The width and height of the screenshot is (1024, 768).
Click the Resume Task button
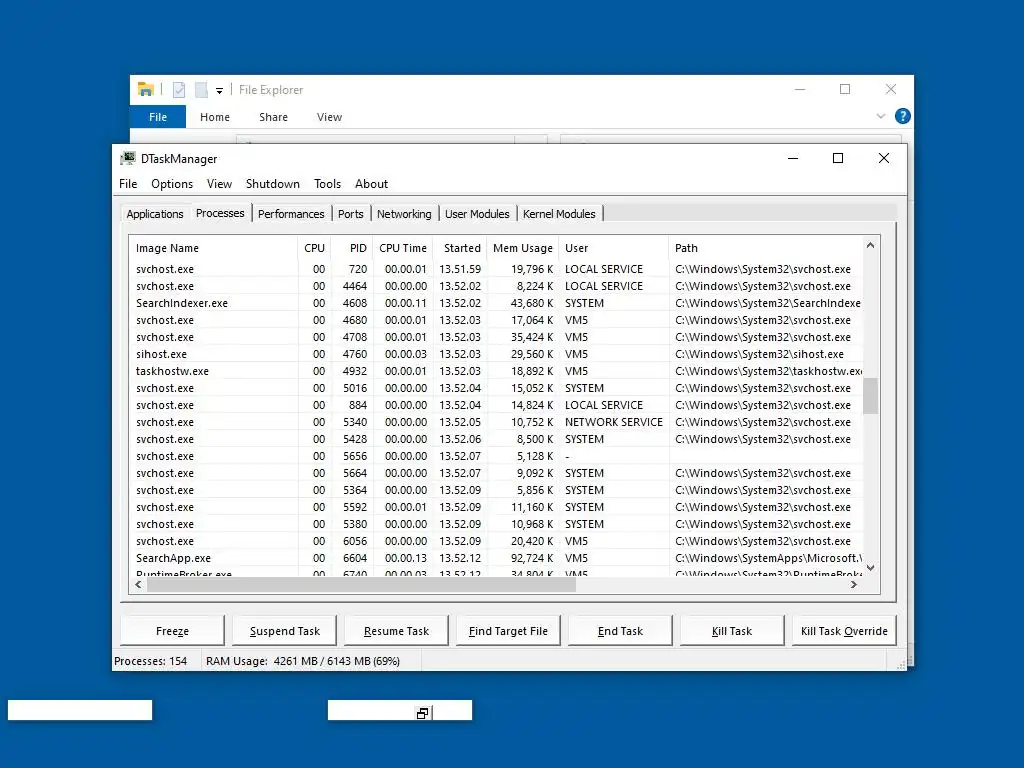(x=396, y=631)
